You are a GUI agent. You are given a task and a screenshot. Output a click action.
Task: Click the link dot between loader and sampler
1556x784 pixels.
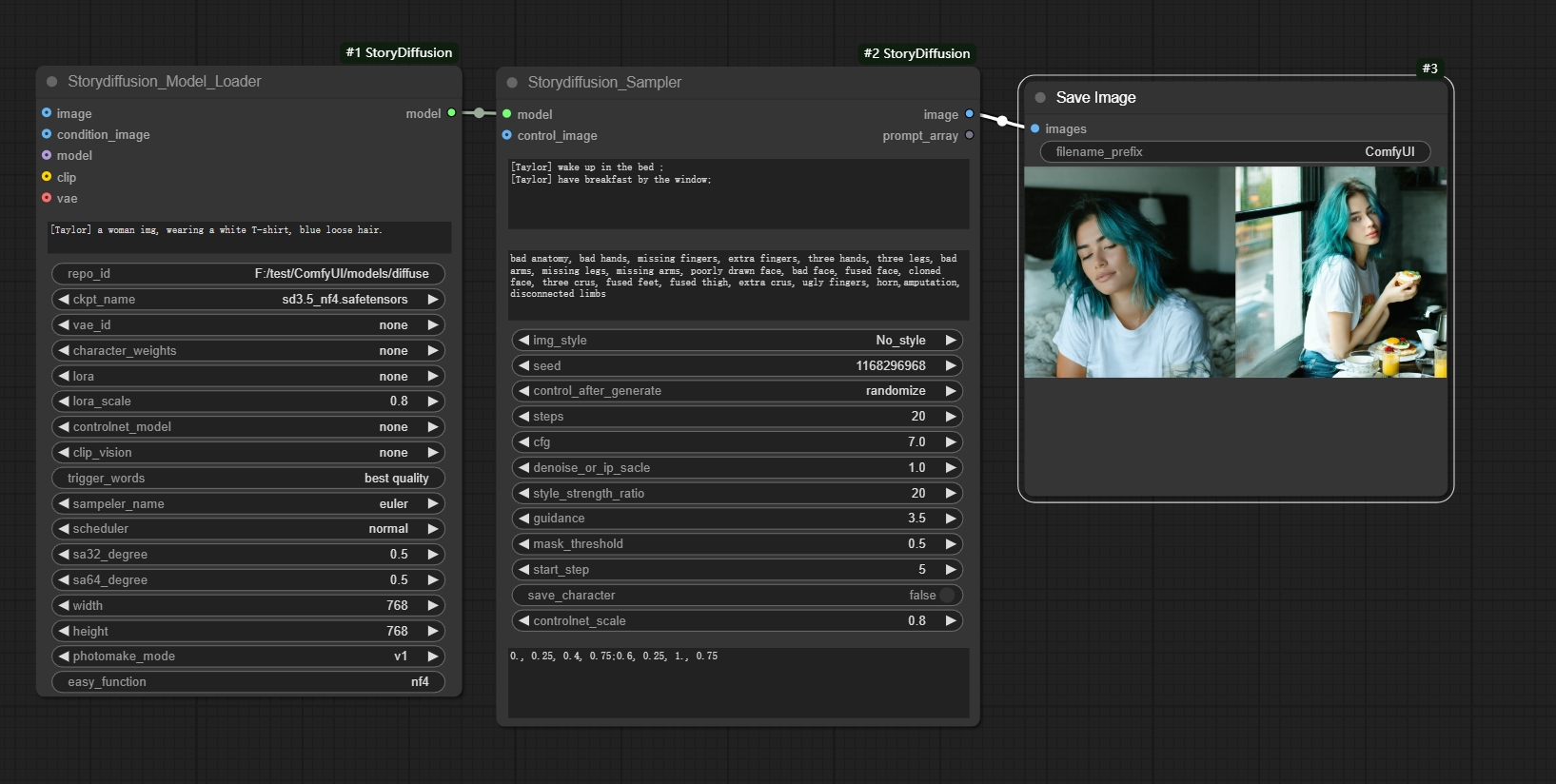pyautogui.click(x=480, y=112)
